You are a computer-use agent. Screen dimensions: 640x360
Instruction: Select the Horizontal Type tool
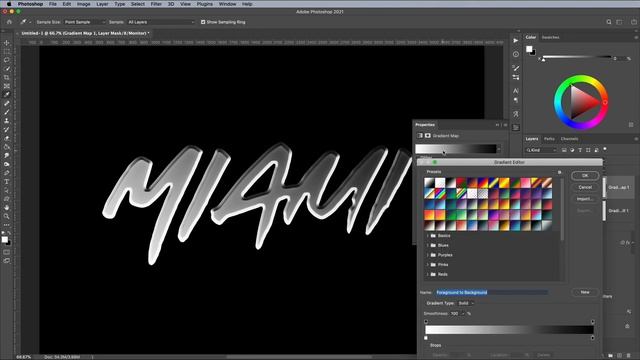tap(7, 182)
